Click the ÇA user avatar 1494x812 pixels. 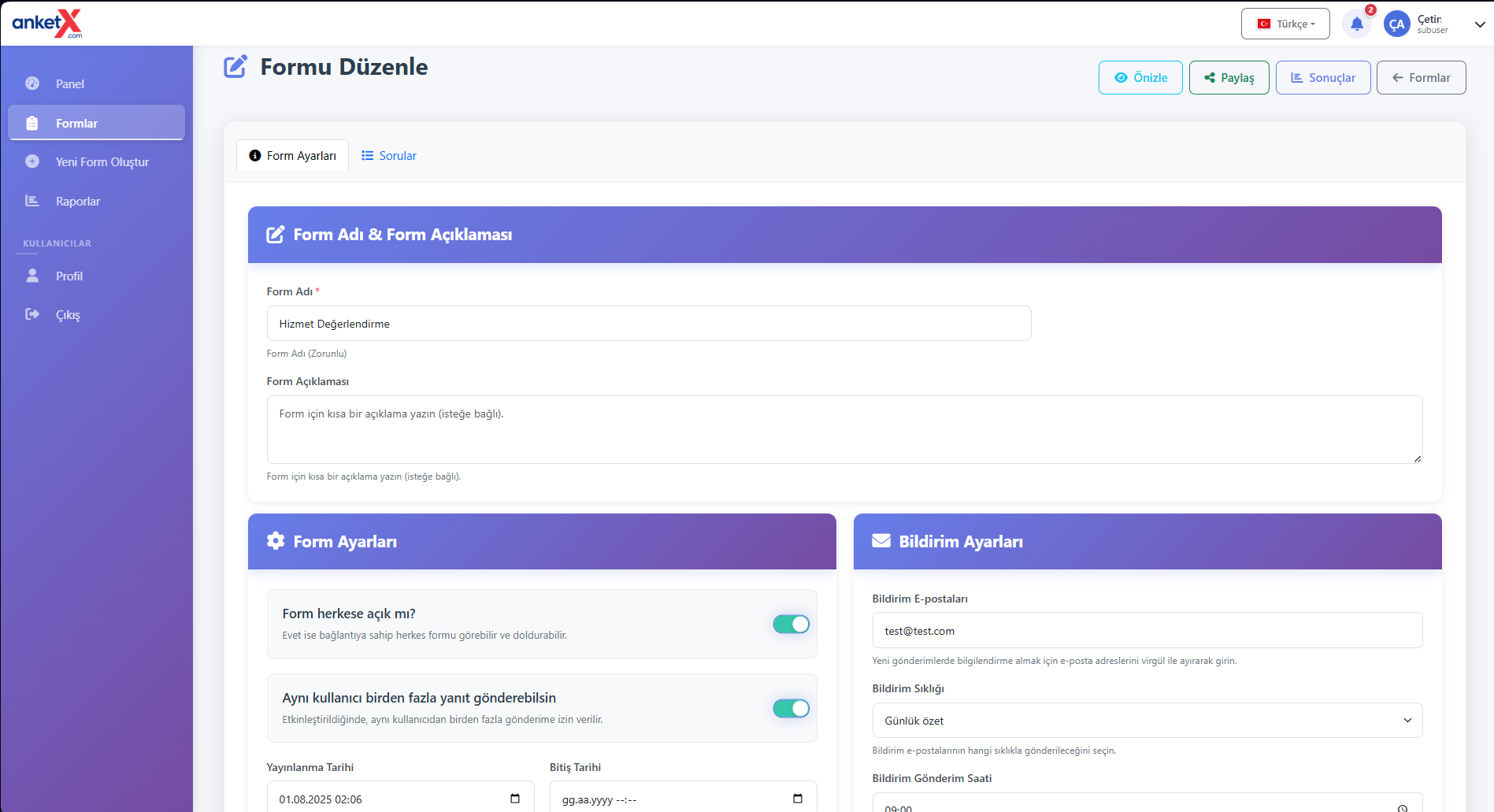(x=1396, y=24)
